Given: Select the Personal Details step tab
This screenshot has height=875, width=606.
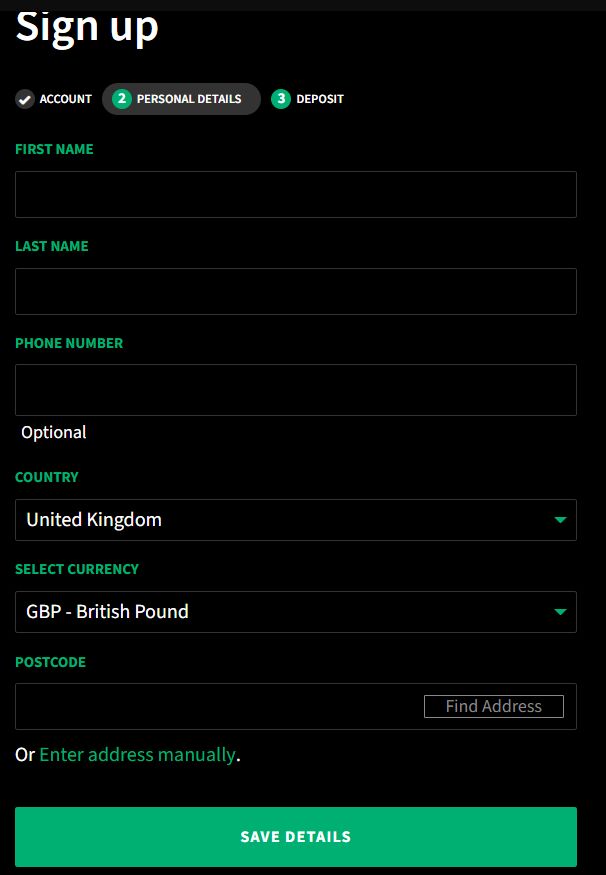Looking at the screenshot, I should coord(181,99).
